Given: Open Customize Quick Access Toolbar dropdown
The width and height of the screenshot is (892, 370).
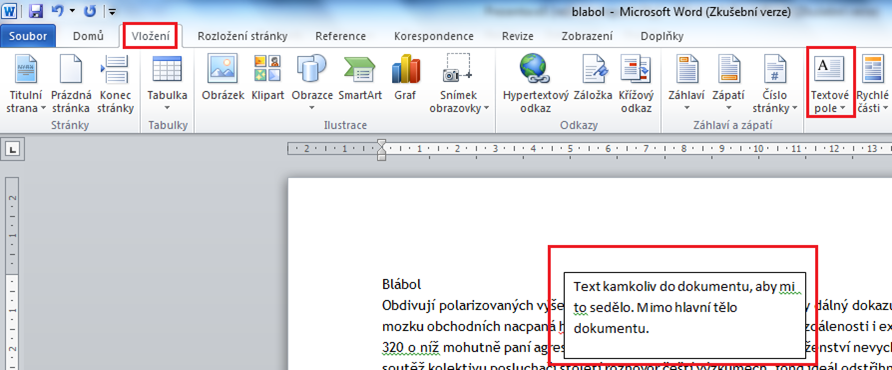Looking at the screenshot, I should pos(112,11).
